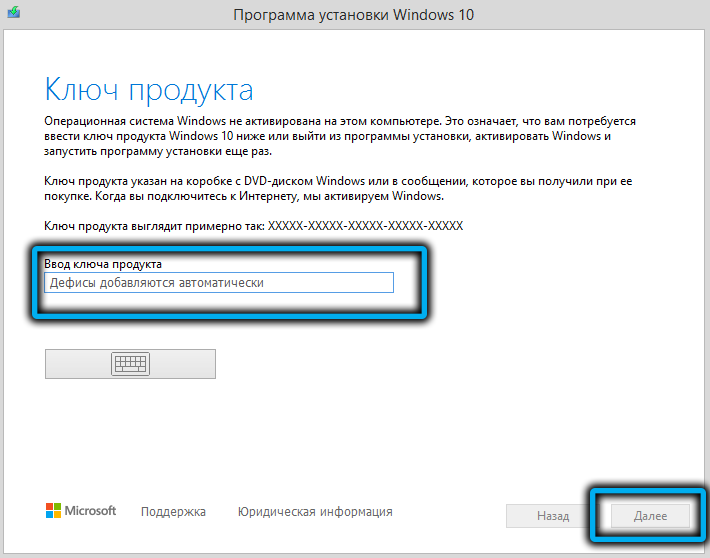Click the Ключ продукта heading
This screenshot has width=710, height=558.
pos(149,90)
